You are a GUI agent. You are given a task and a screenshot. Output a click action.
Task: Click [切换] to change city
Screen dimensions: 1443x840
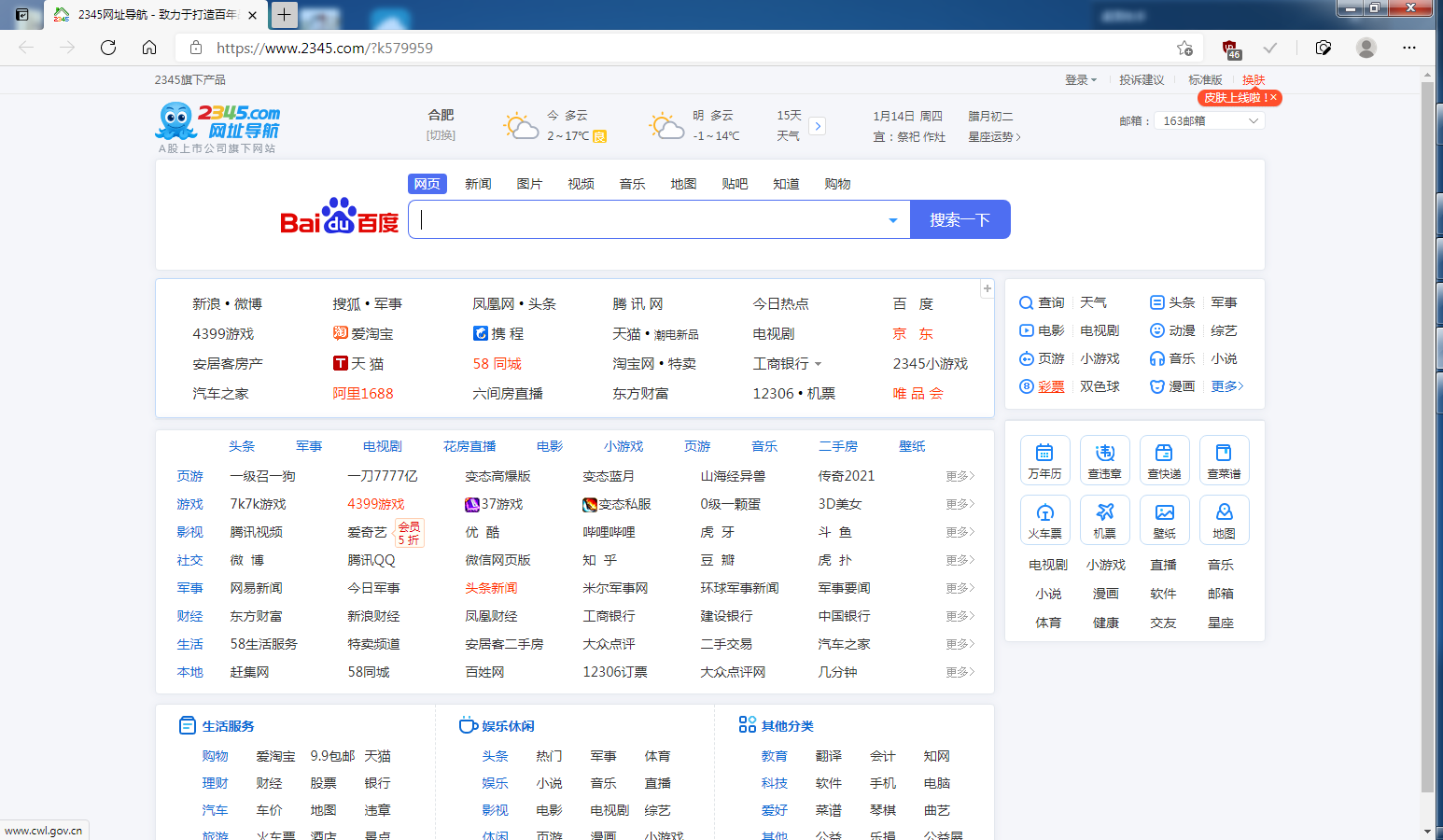441,135
